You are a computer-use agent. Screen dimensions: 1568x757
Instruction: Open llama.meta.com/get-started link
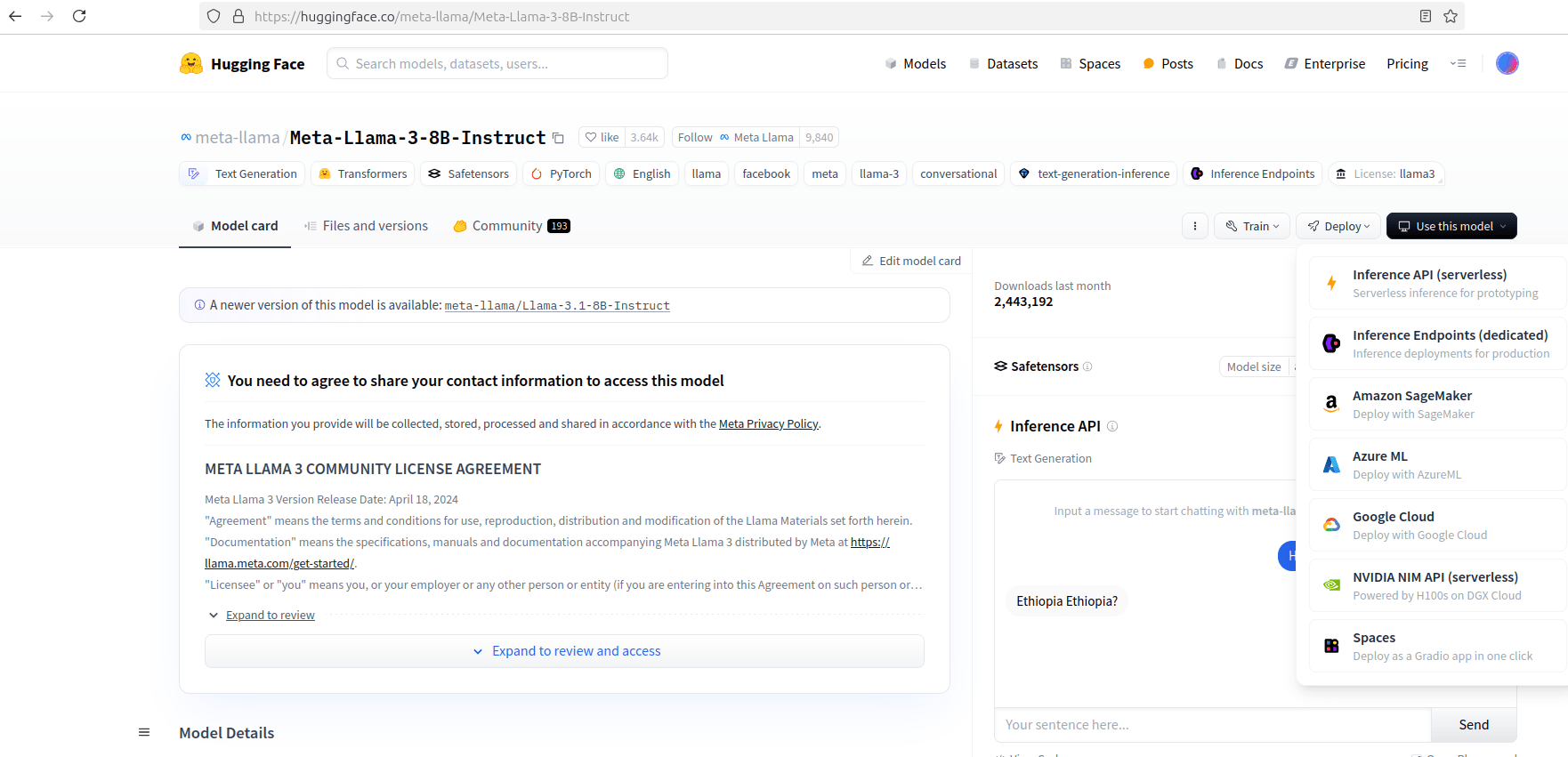279,563
